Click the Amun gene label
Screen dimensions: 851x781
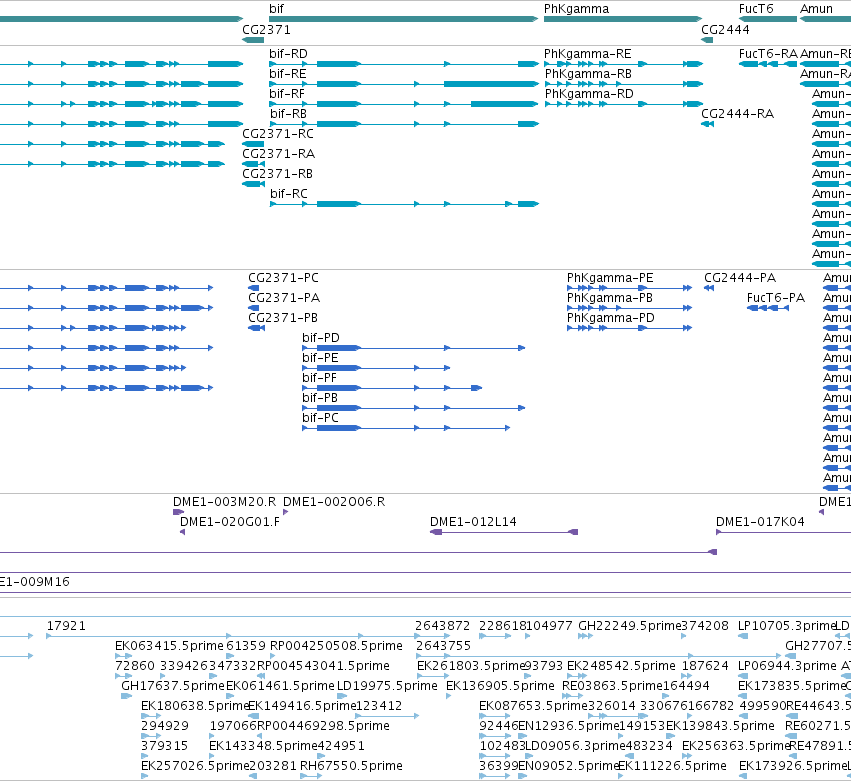pyautogui.click(x=816, y=9)
